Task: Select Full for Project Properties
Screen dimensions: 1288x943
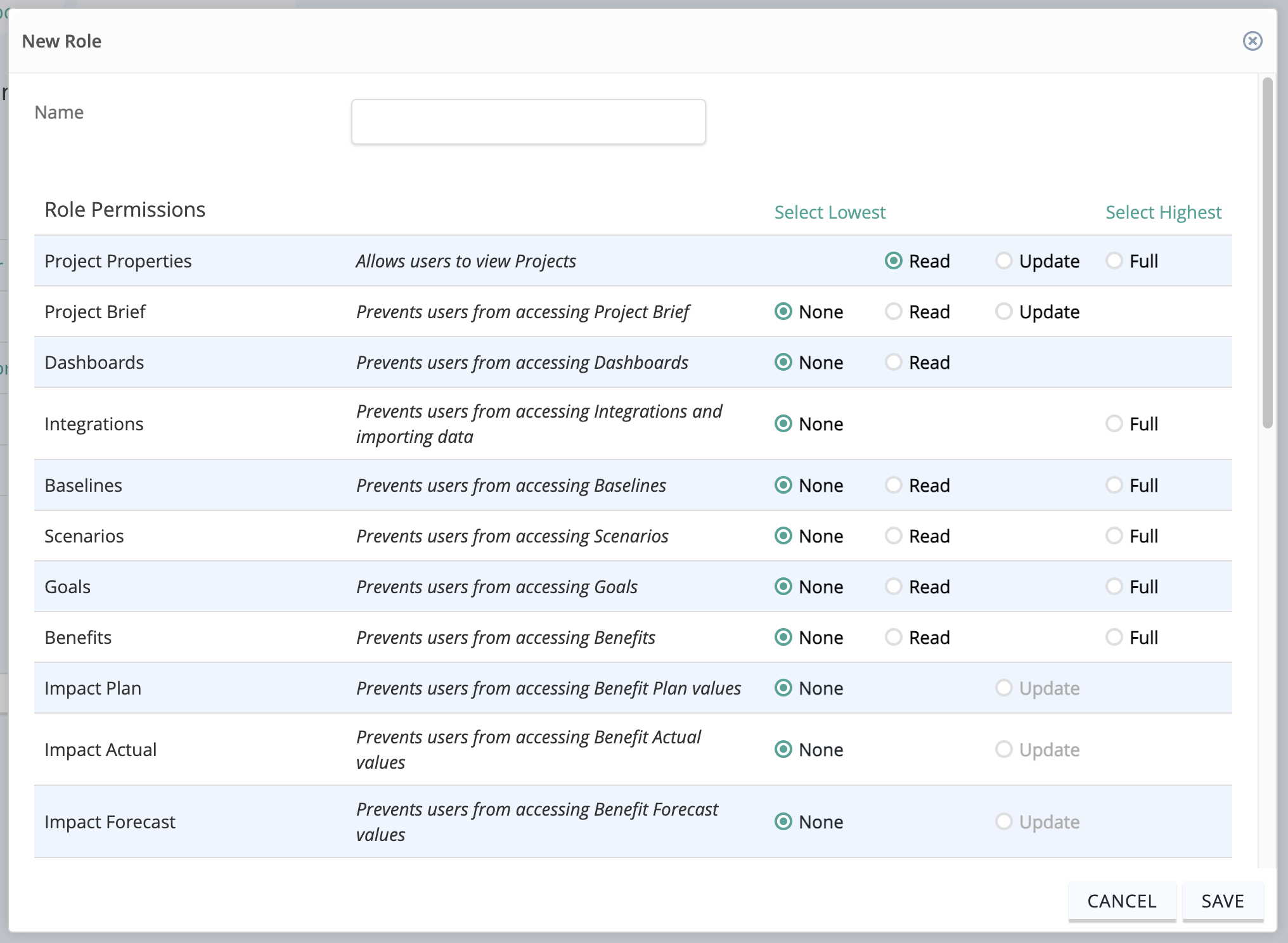Action: (1114, 261)
